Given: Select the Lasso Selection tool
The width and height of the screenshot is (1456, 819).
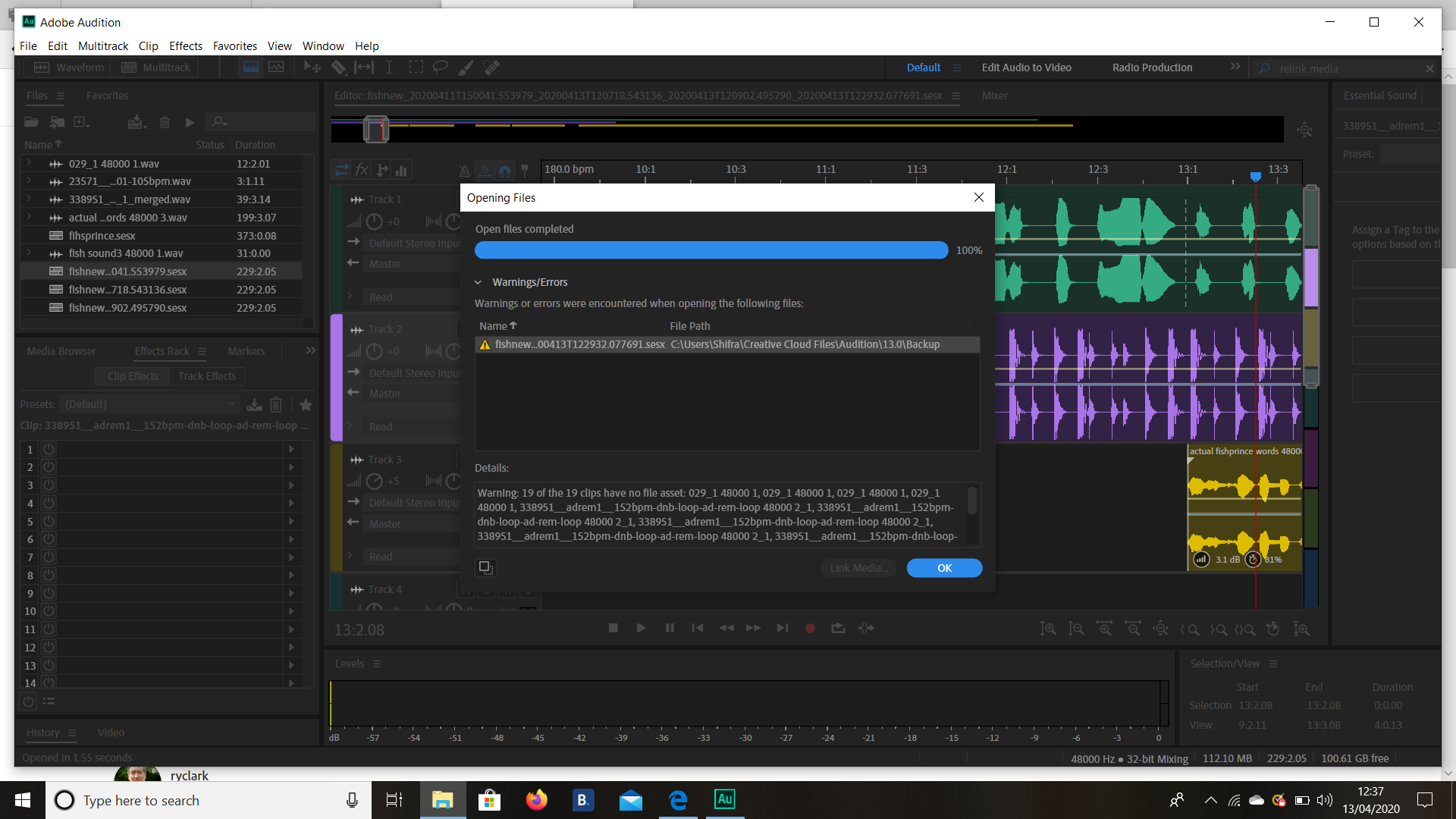Looking at the screenshot, I should click(440, 67).
